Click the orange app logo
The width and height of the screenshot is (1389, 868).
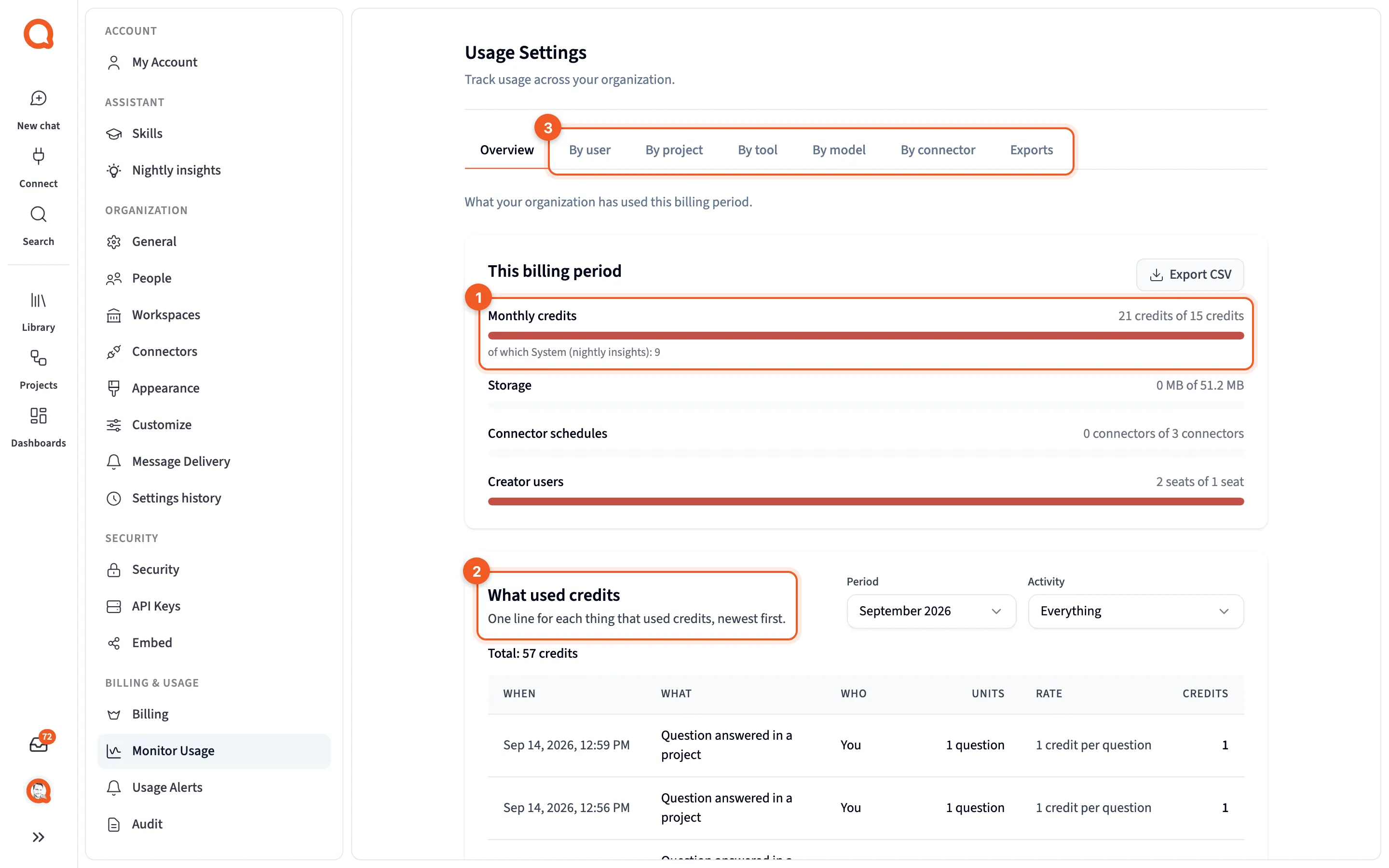point(39,34)
